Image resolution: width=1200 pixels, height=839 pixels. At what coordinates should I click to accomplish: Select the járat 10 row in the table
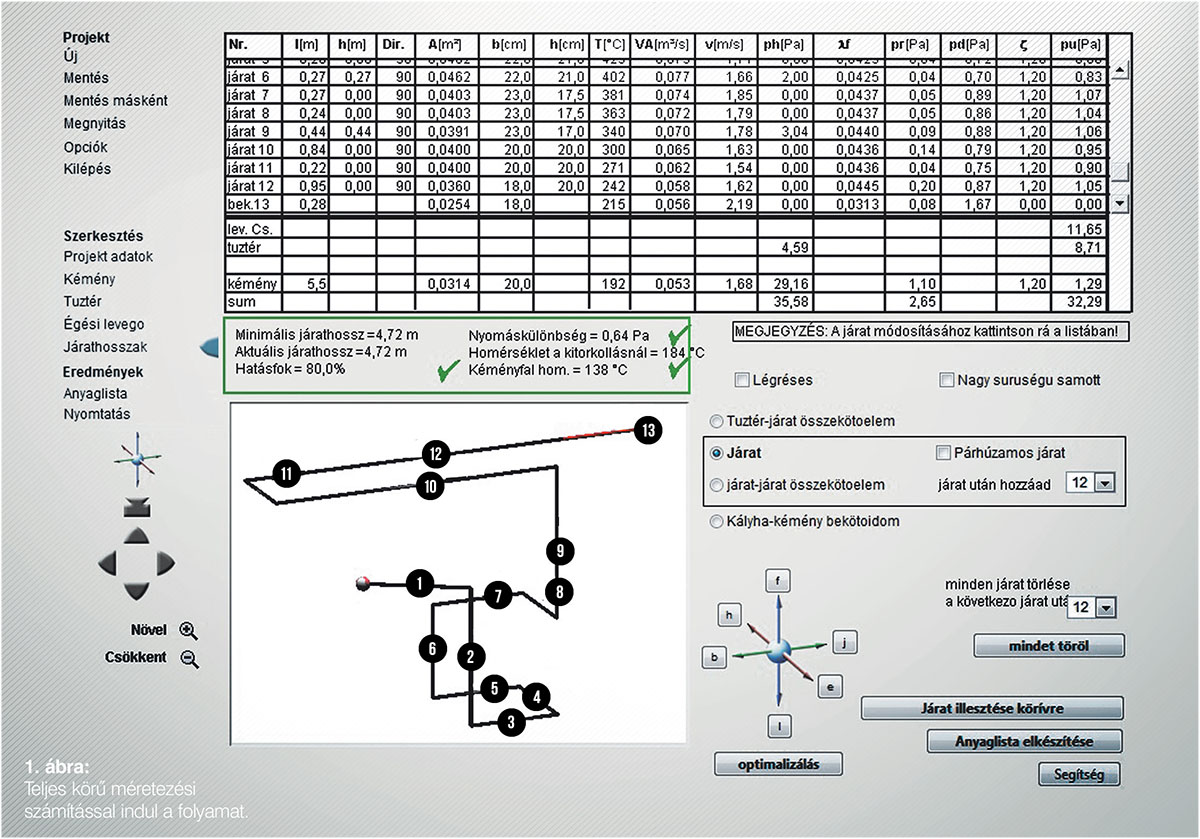(250, 148)
